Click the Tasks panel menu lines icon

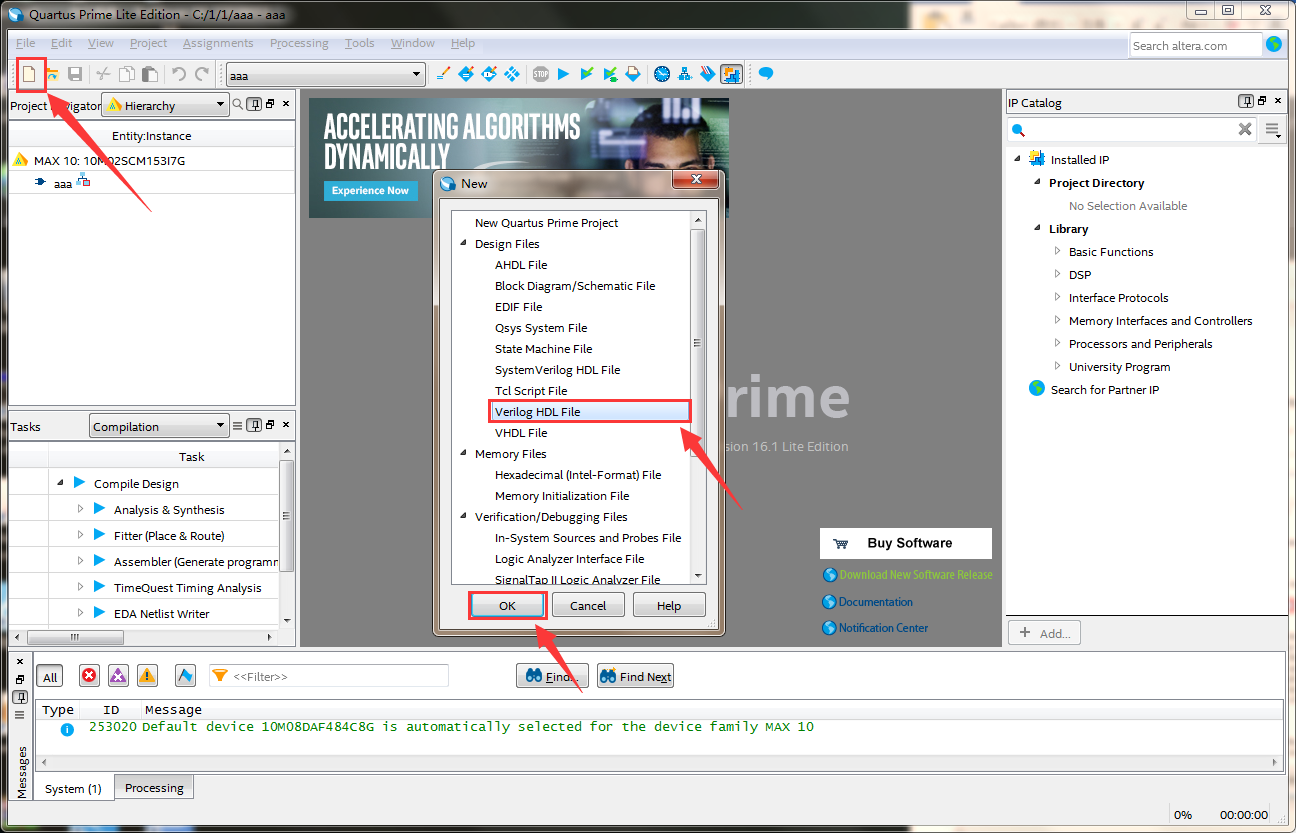[x=238, y=426]
